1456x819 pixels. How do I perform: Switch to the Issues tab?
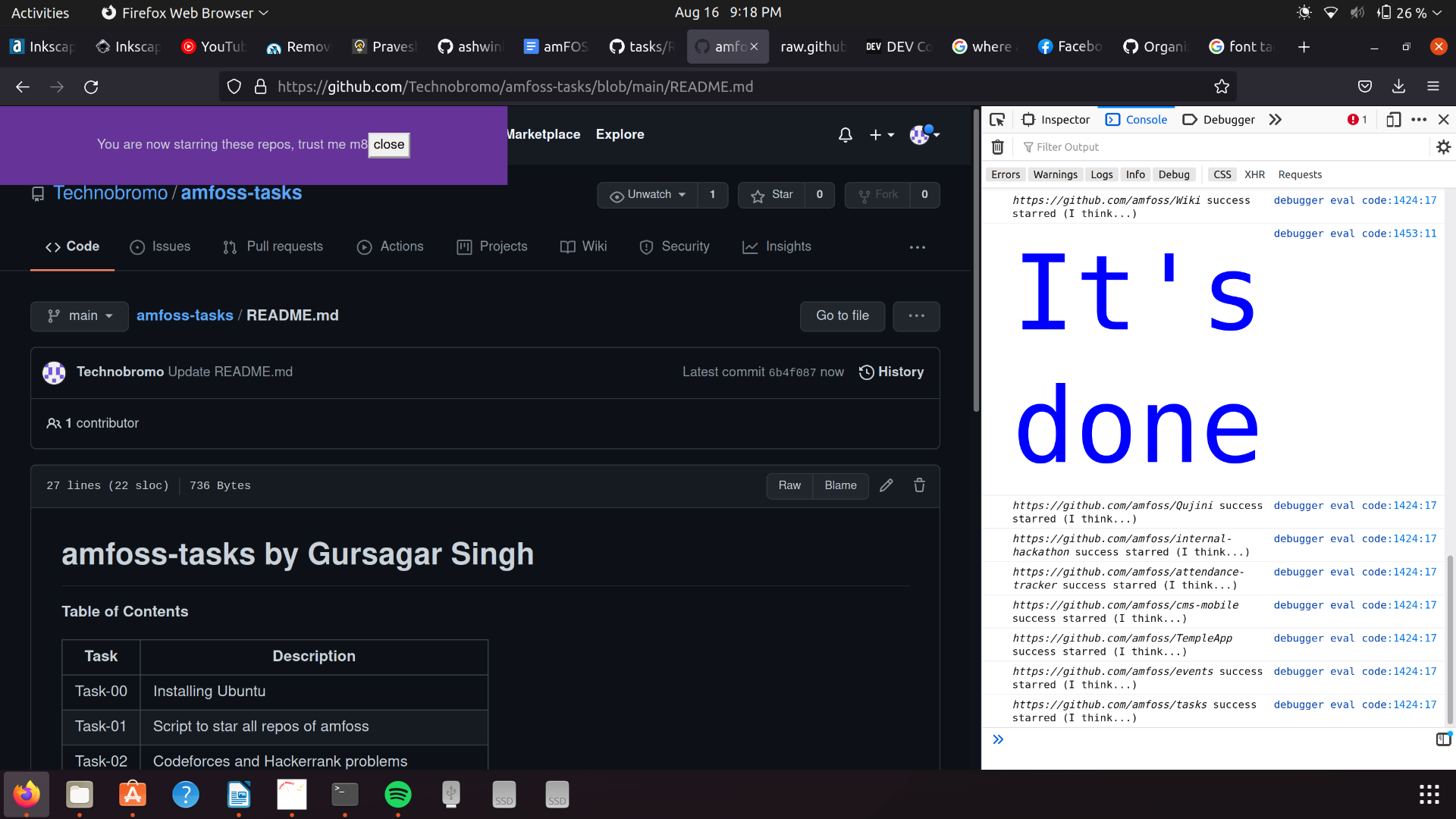(160, 246)
